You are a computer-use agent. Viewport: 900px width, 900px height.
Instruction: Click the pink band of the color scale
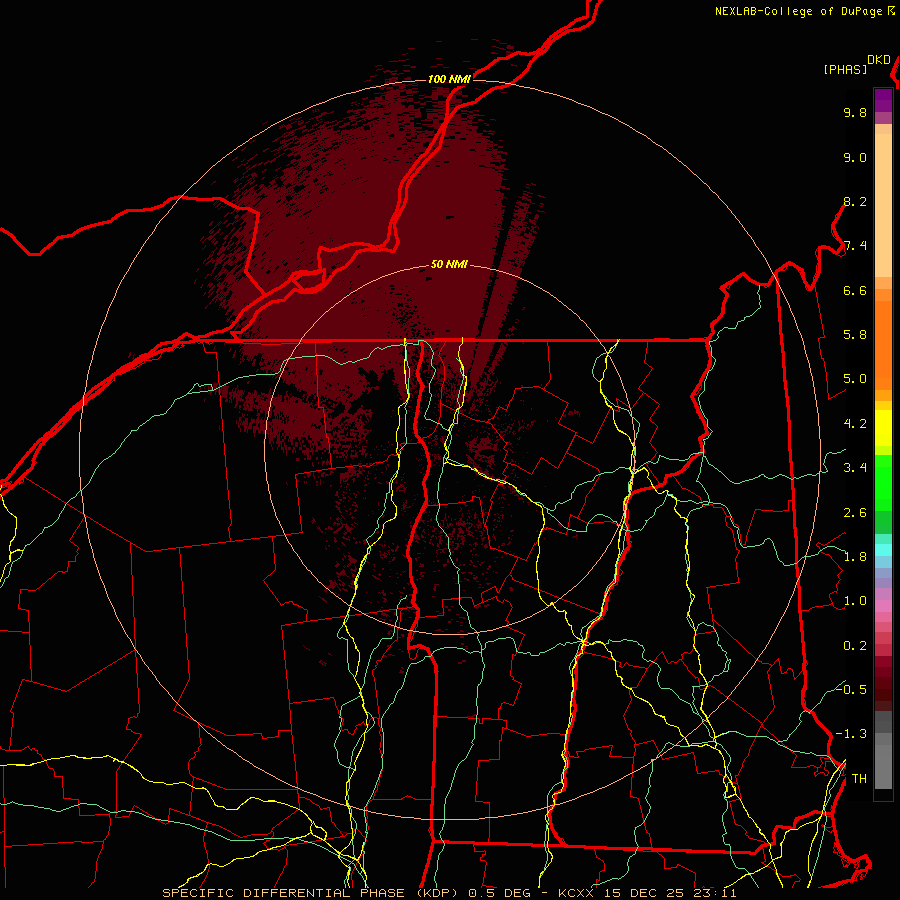(883, 606)
